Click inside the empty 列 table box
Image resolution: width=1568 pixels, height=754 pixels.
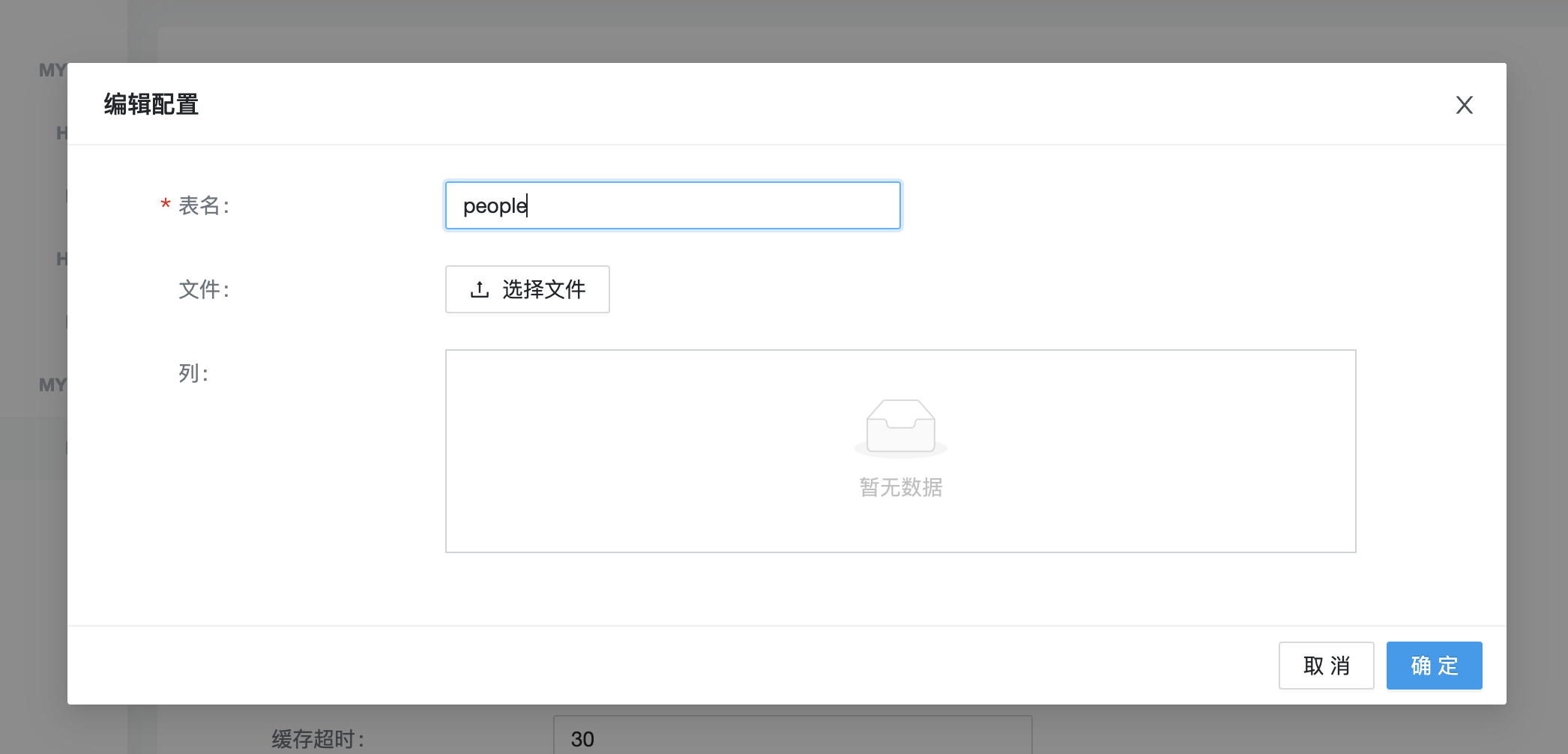[900, 451]
